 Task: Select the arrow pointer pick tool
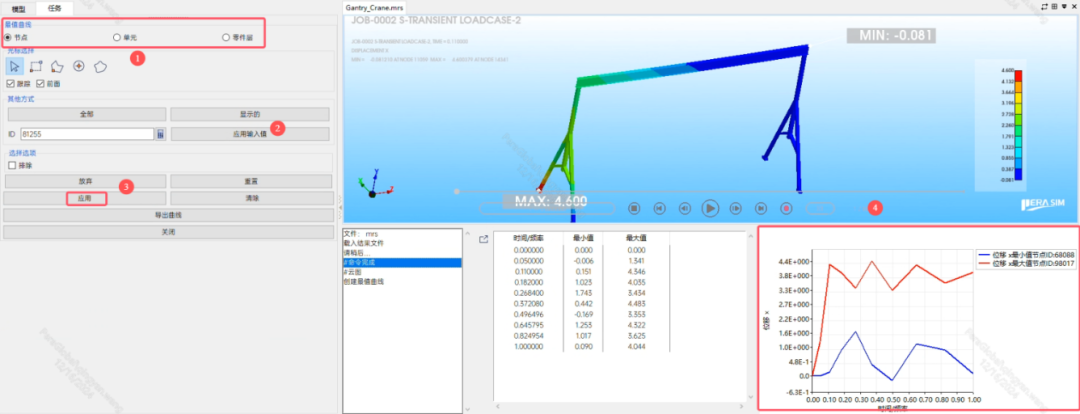[15, 66]
